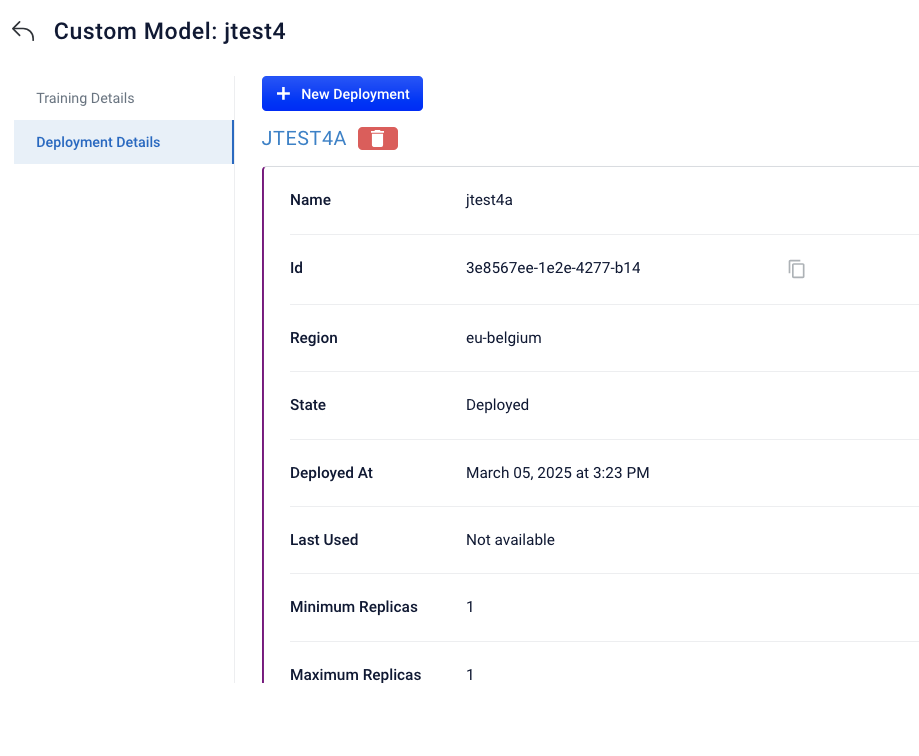Select the name value jtest4a
The width and height of the screenshot is (919, 756).
point(489,200)
